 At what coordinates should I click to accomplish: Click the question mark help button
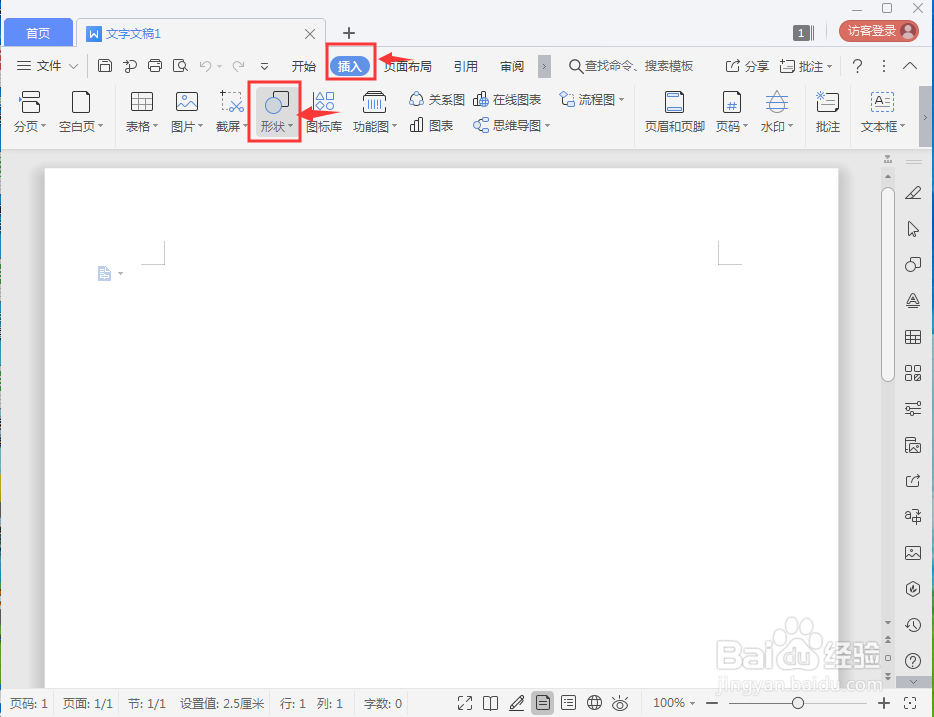[x=857, y=66]
